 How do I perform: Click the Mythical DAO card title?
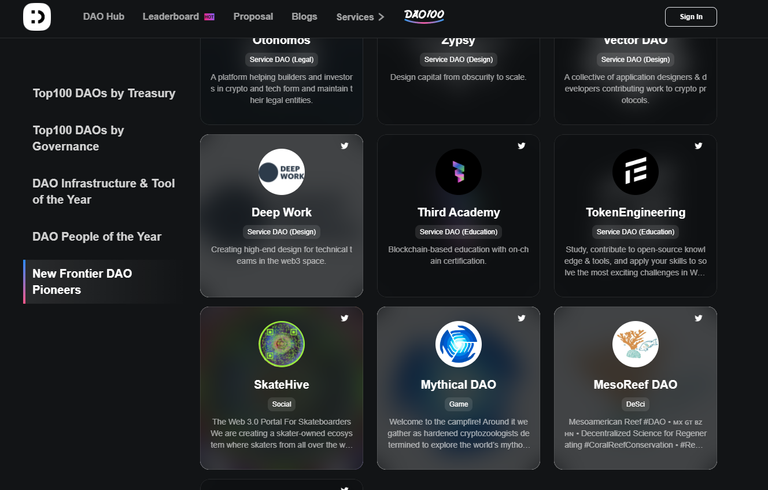pos(458,385)
